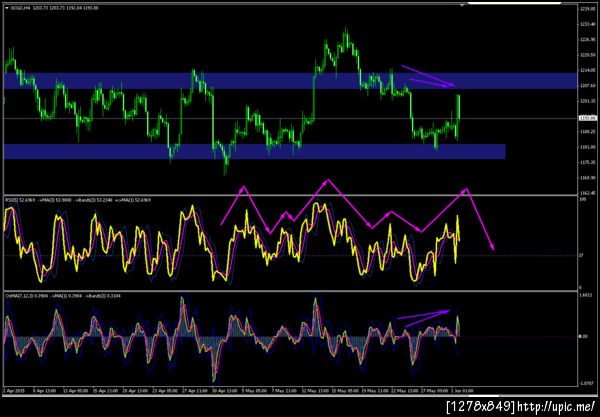Click the '30 Apr 13:00' time axis label
This screenshot has width=600, height=417.
(225, 391)
